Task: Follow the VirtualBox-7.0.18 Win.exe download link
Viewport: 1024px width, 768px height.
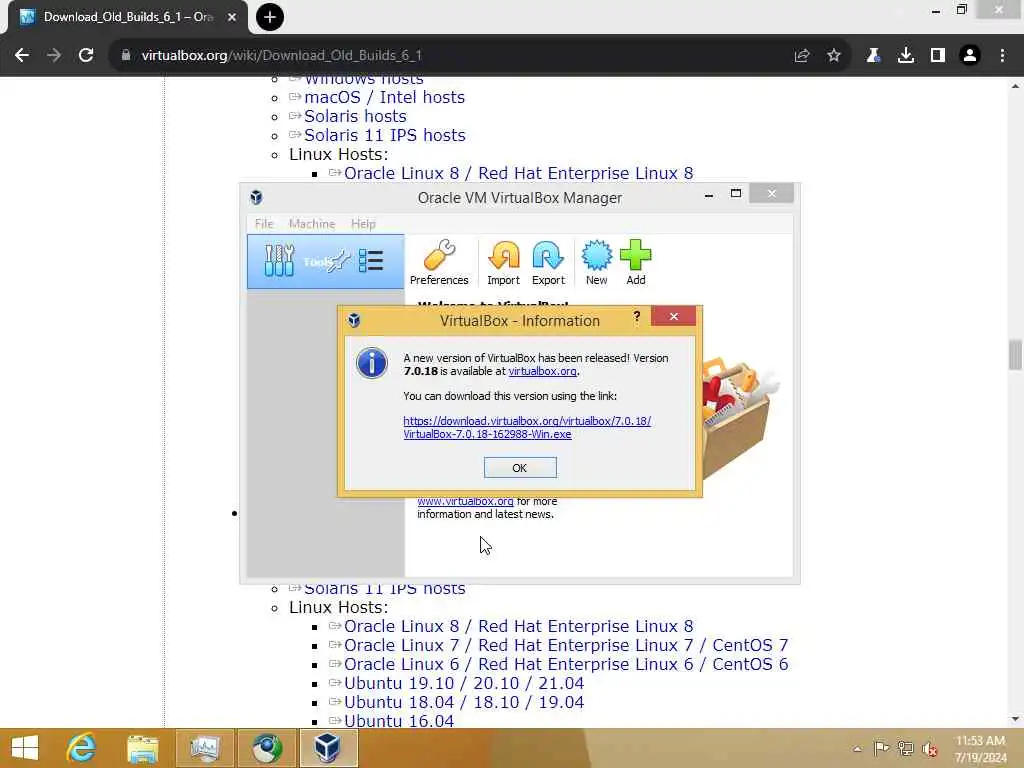Action: click(x=527, y=428)
